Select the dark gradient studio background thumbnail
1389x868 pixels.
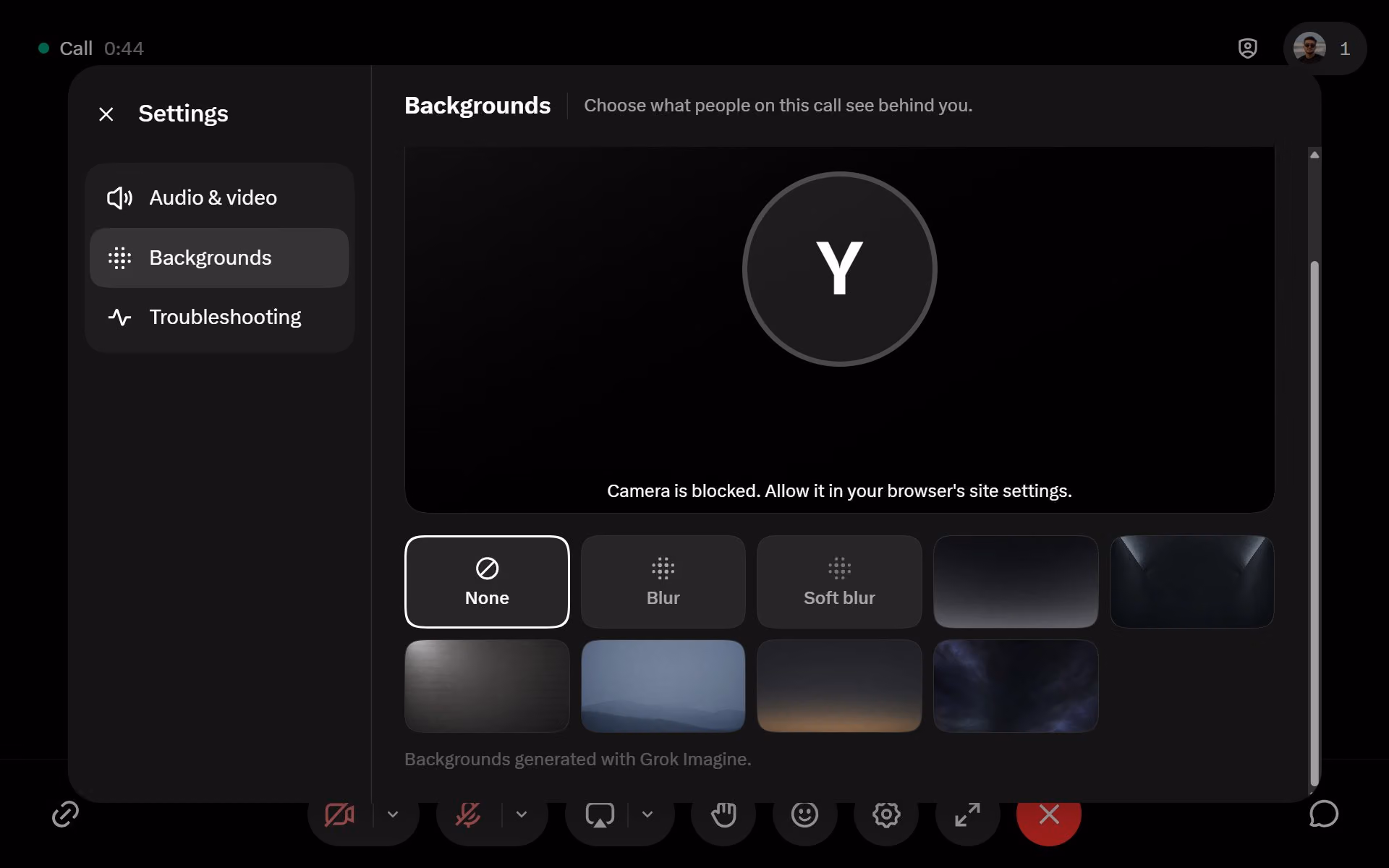pos(1016,582)
